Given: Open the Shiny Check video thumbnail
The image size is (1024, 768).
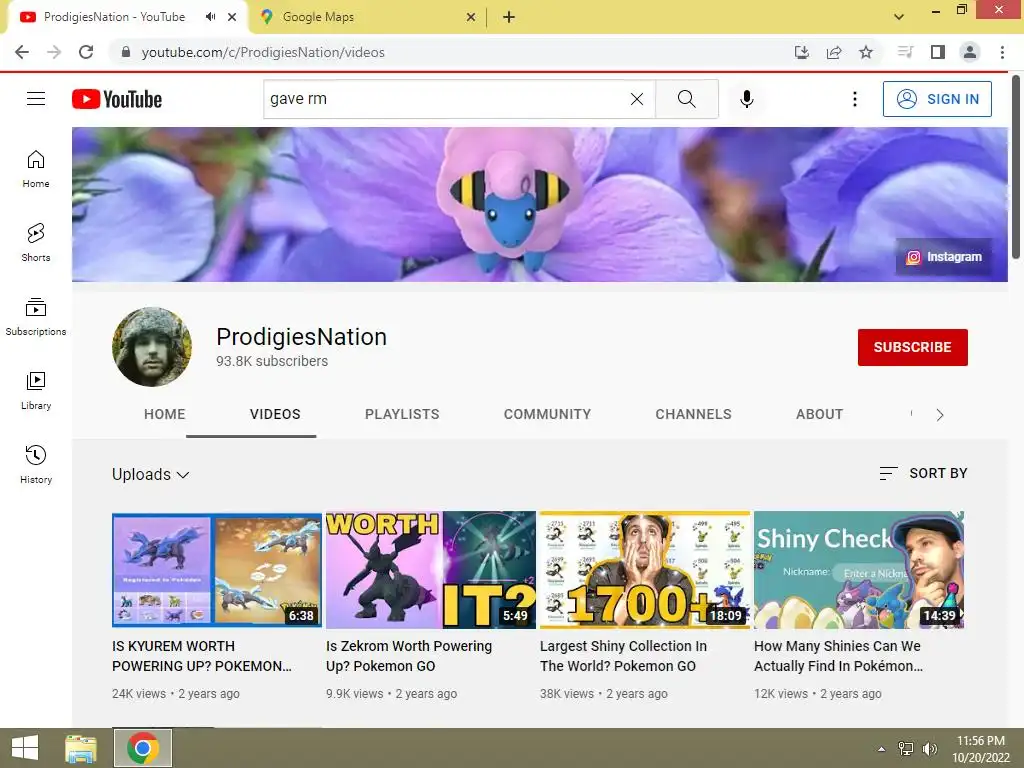Looking at the screenshot, I should point(859,569).
